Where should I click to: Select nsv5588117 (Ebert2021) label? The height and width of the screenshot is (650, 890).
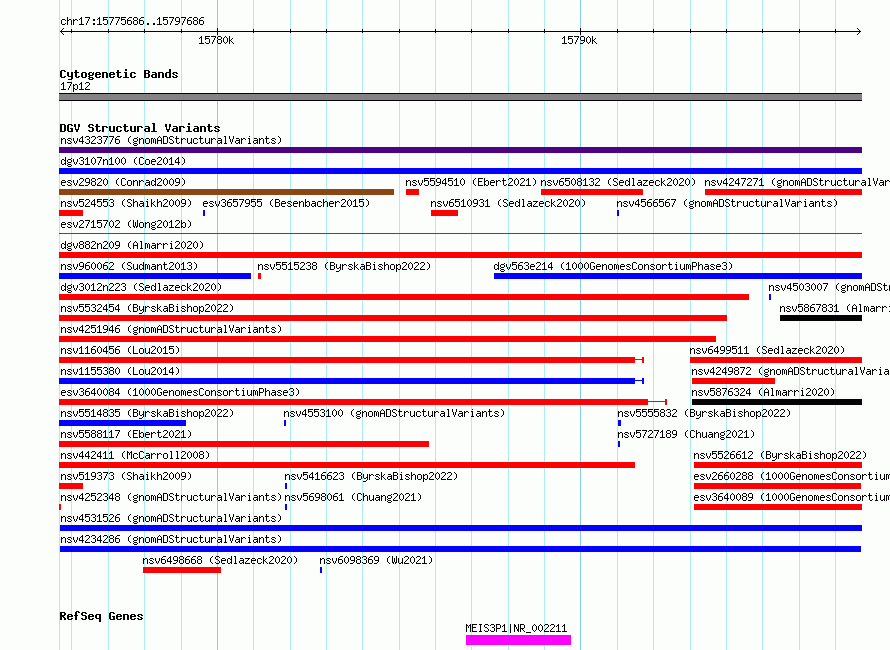[126, 434]
